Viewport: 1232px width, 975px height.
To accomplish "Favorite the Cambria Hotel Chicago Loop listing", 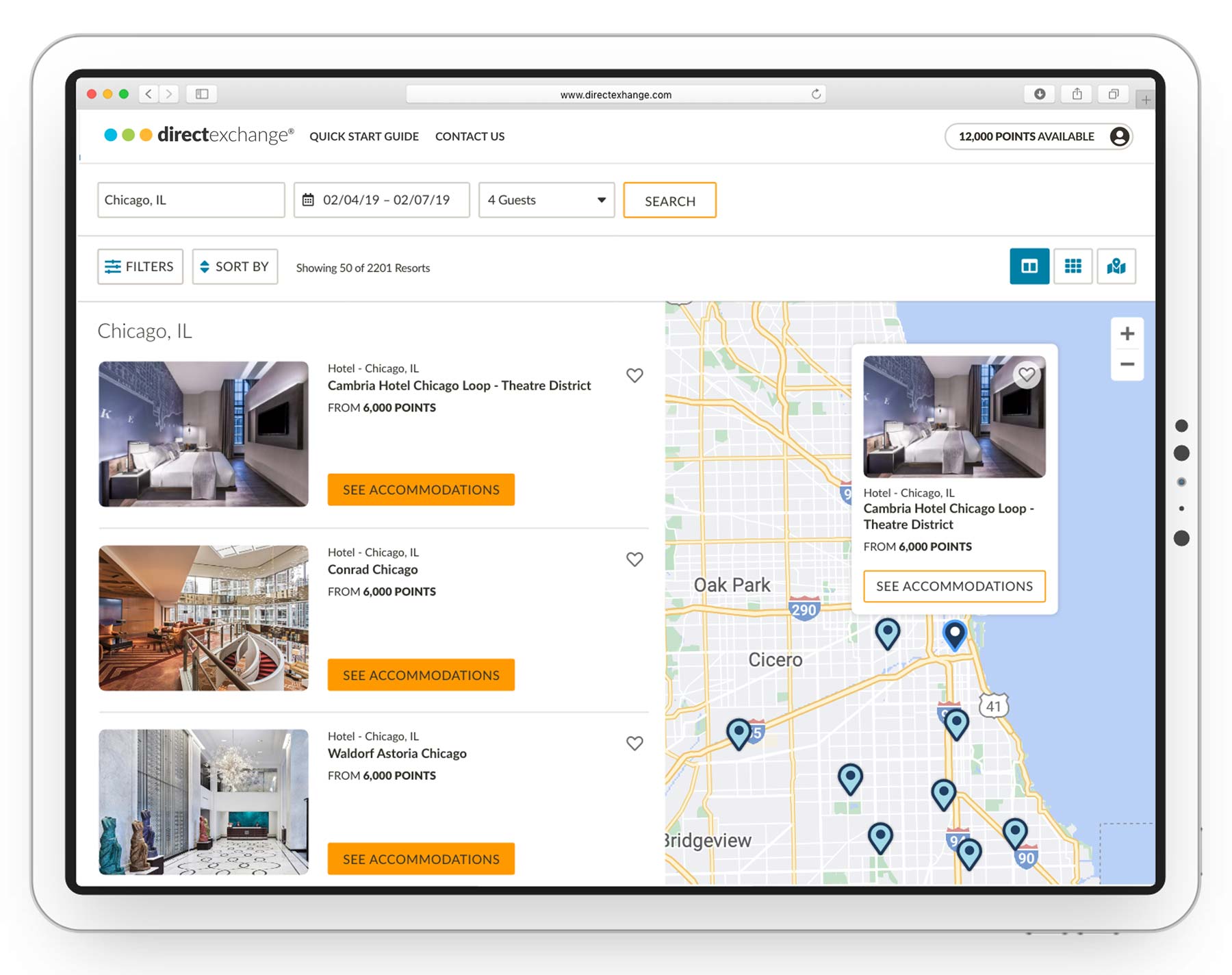I will click(634, 375).
